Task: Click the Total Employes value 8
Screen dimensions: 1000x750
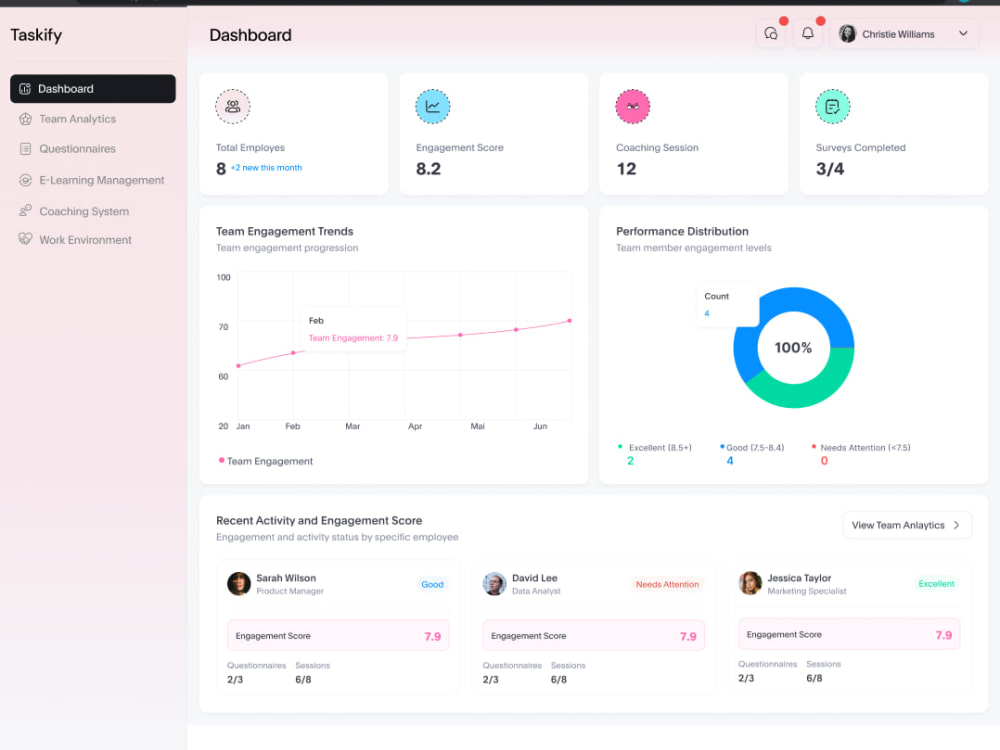Action: pos(221,168)
